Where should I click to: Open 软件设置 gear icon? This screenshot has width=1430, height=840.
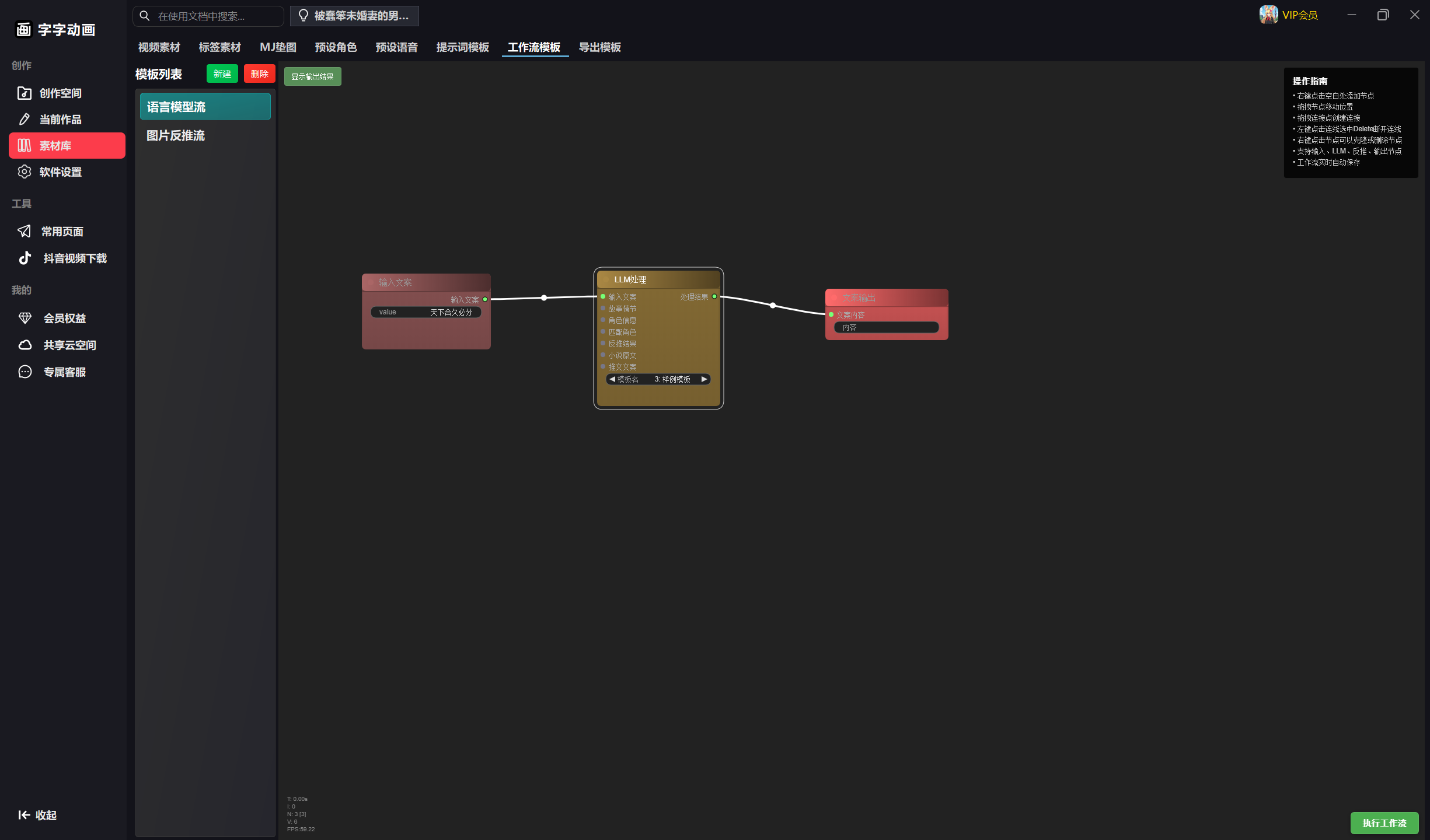(24, 172)
